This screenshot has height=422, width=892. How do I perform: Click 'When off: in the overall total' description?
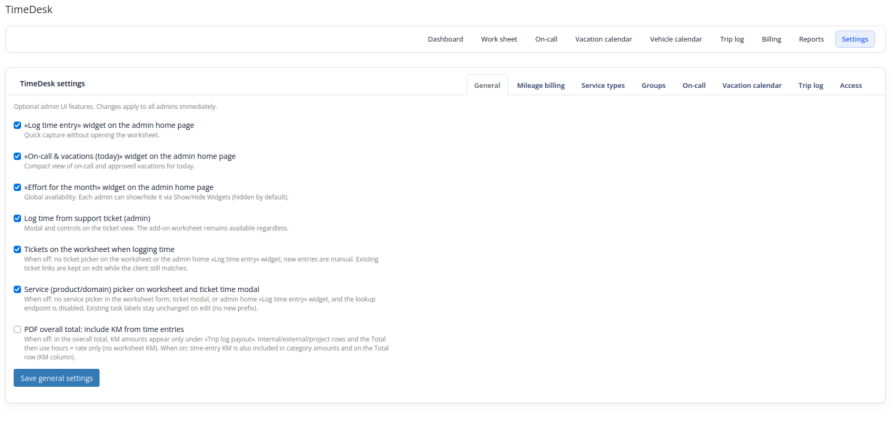click(207, 347)
